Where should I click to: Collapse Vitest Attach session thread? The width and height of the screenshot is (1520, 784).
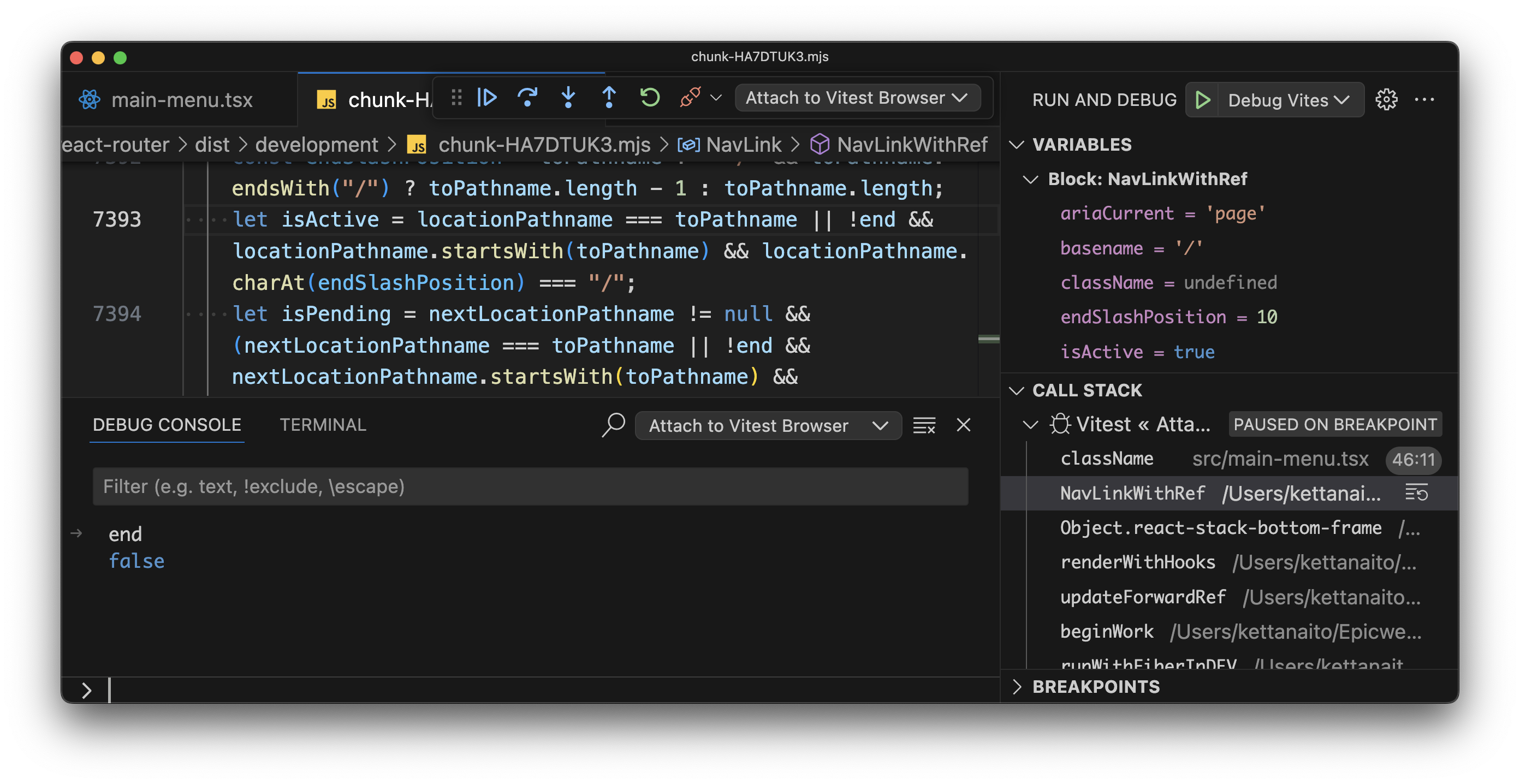pos(1030,425)
